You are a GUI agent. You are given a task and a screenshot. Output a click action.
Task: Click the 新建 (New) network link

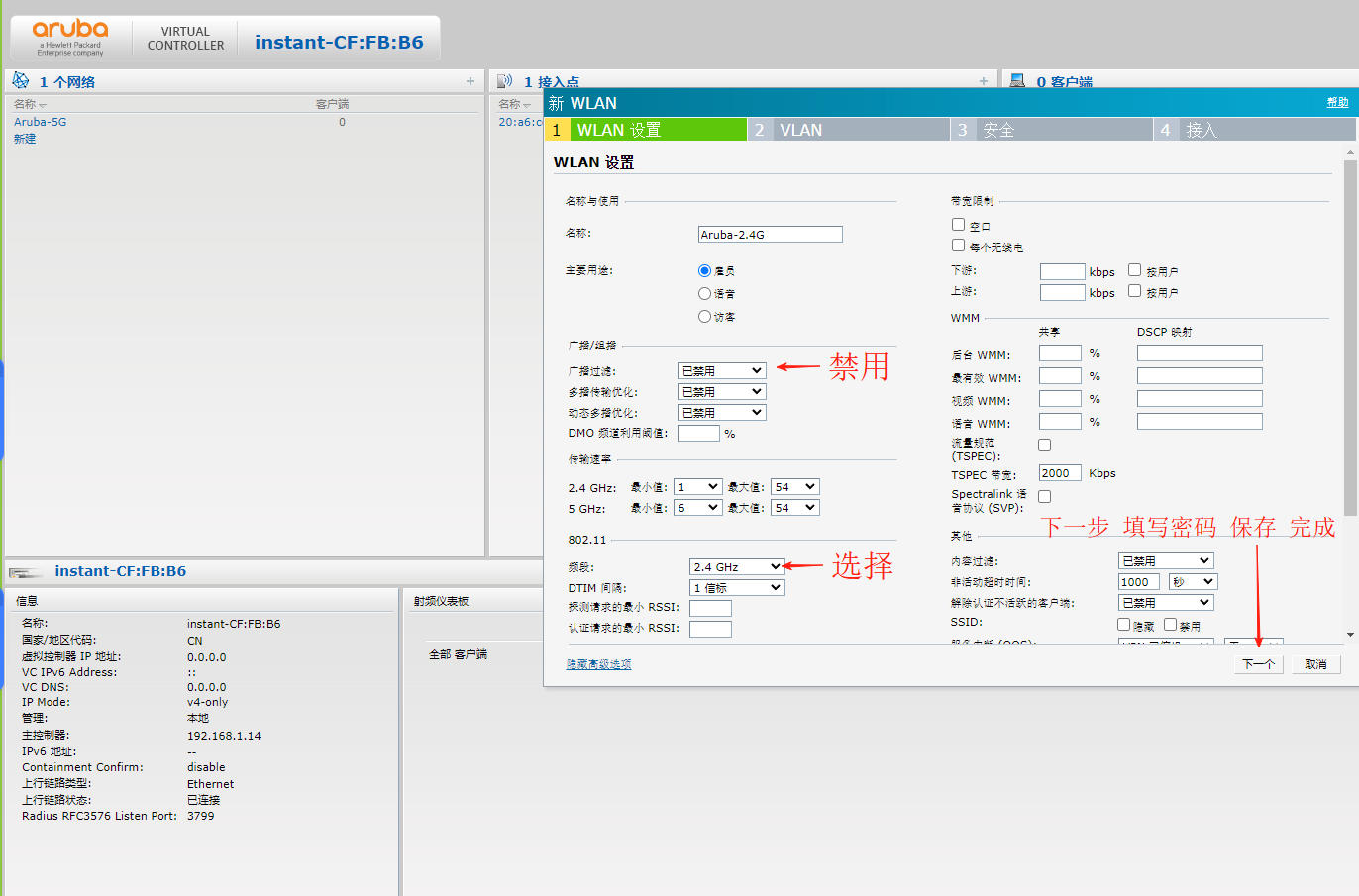(25, 139)
